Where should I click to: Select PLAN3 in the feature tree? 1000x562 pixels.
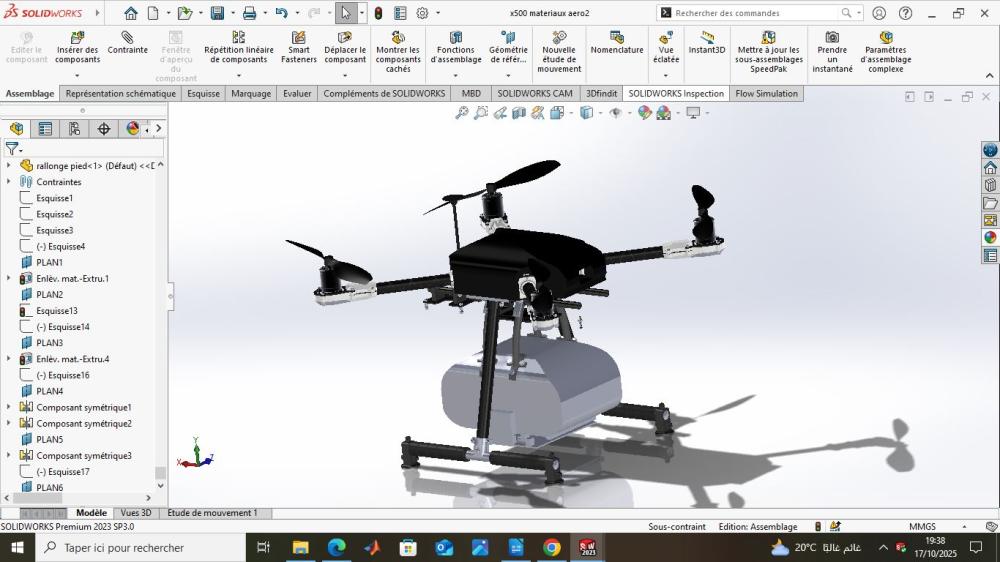click(49, 343)
